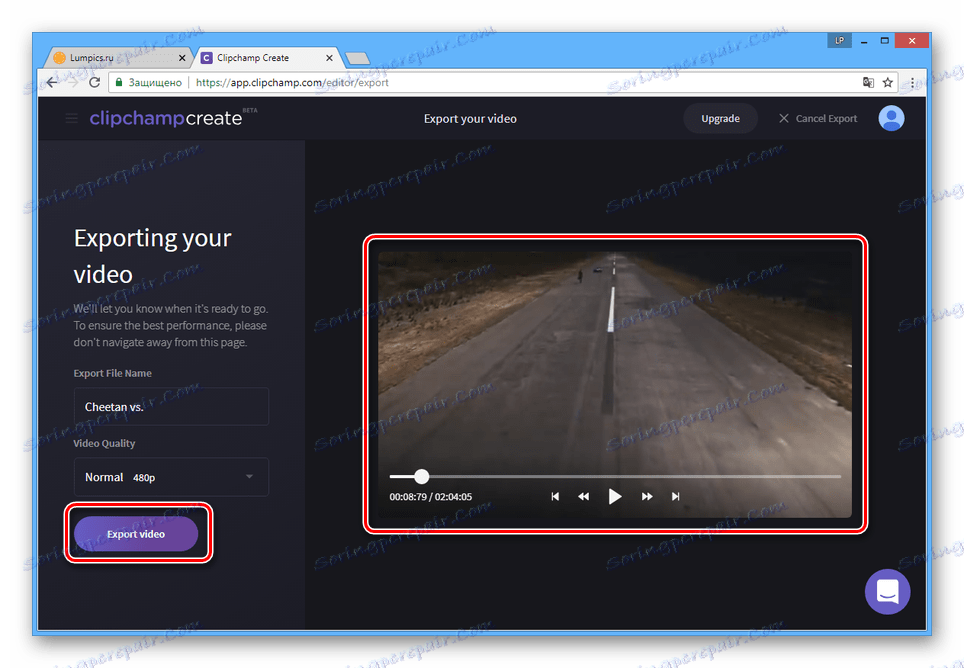Edit the Export File Name field
The height and width of the screenshot is (668, 964).
click(170, 406)
